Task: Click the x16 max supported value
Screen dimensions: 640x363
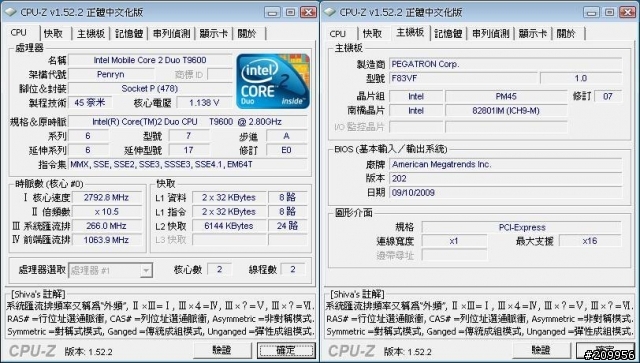Action: 590,241
